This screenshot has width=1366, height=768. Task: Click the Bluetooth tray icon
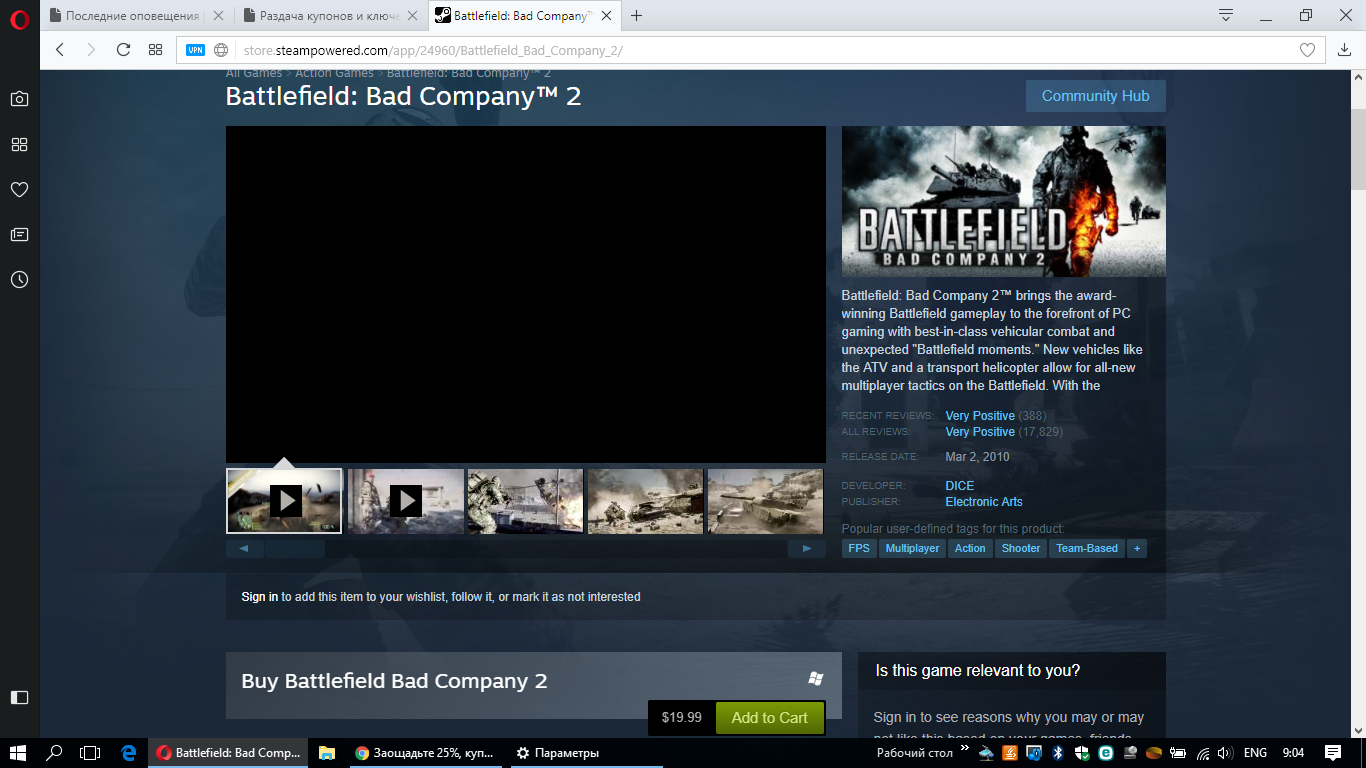(1058, 753)
